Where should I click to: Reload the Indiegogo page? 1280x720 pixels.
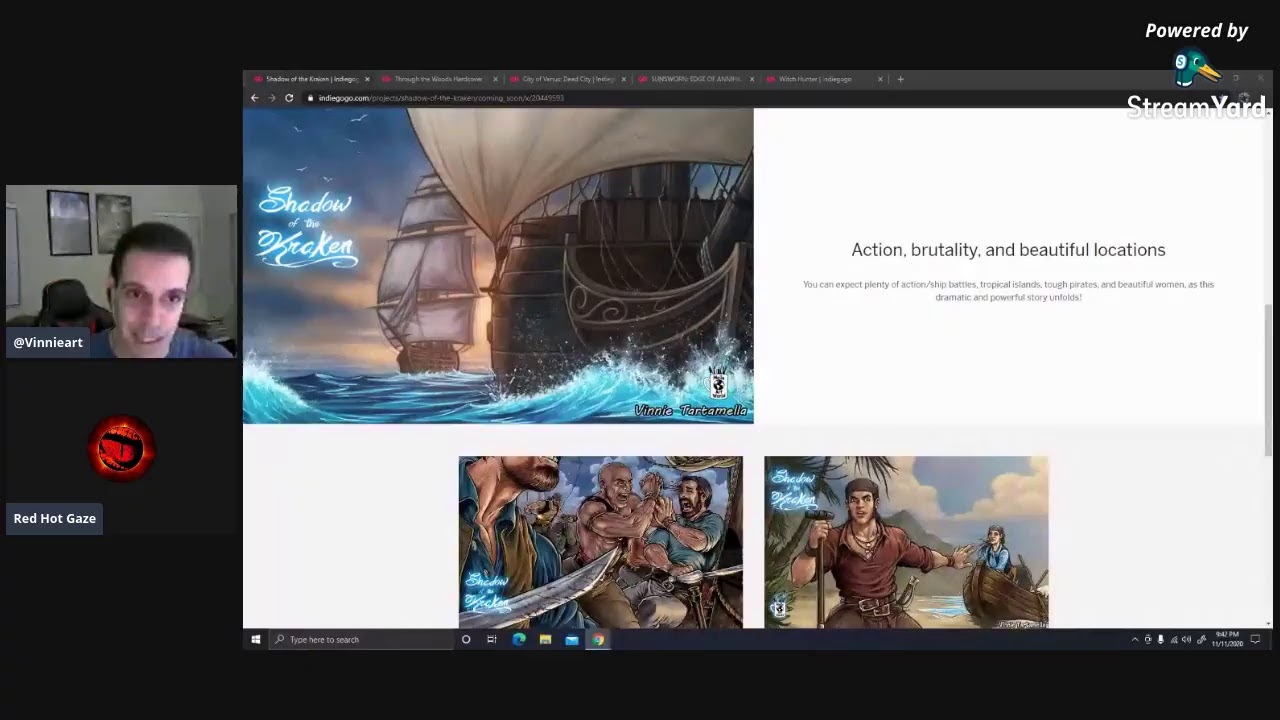point(289,98)
